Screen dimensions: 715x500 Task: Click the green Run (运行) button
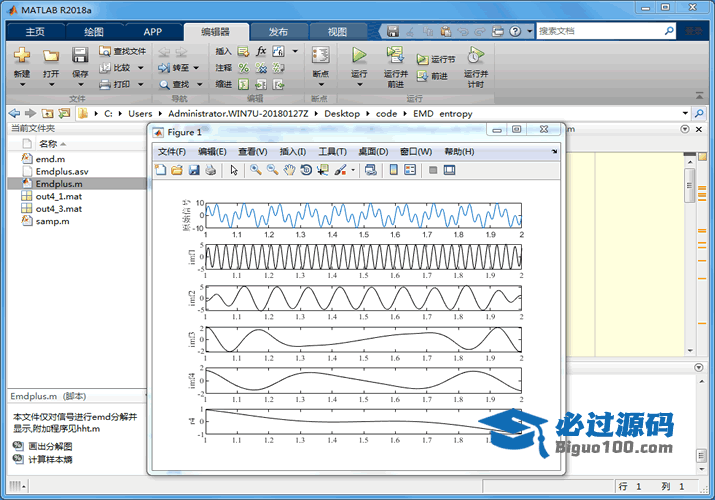(359, 56)
